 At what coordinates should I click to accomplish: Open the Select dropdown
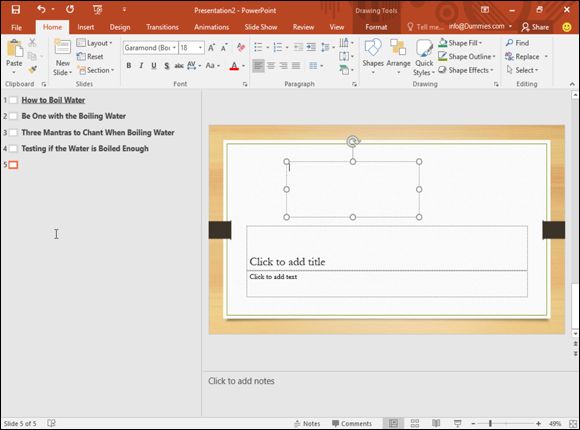tap(522, 70)
